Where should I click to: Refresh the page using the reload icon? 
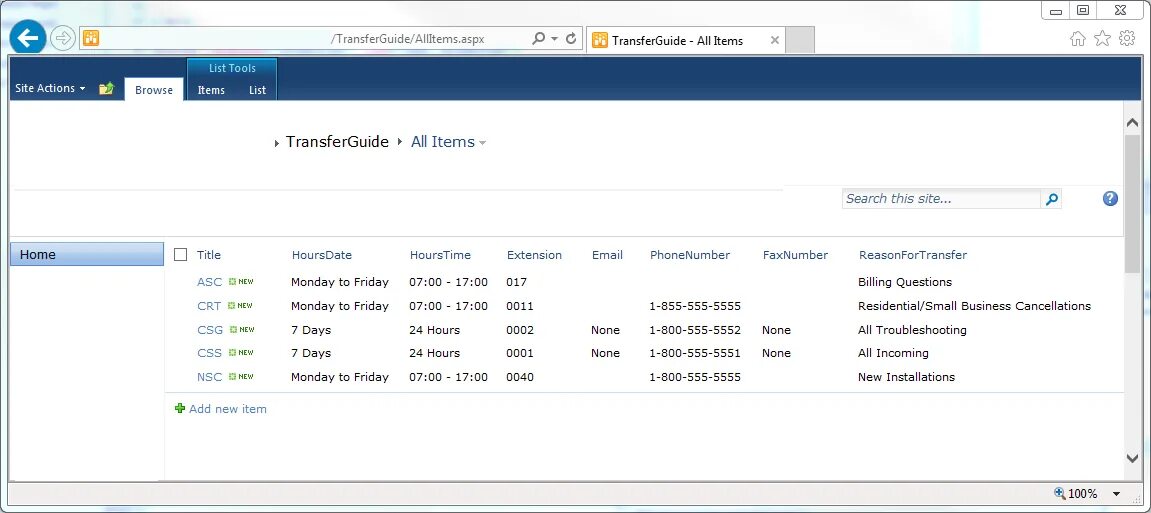point(571,38)
